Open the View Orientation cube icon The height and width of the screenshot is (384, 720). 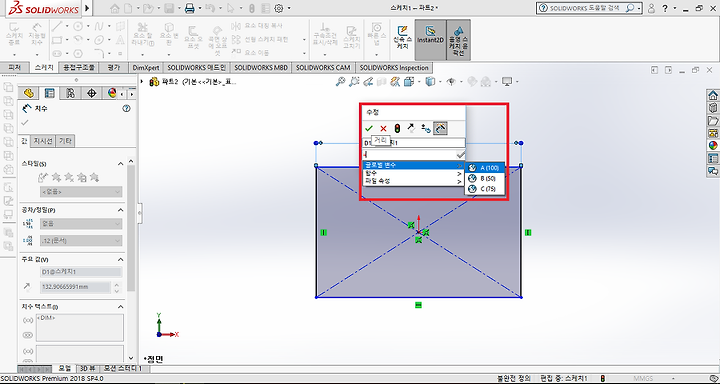coord(409,82)
